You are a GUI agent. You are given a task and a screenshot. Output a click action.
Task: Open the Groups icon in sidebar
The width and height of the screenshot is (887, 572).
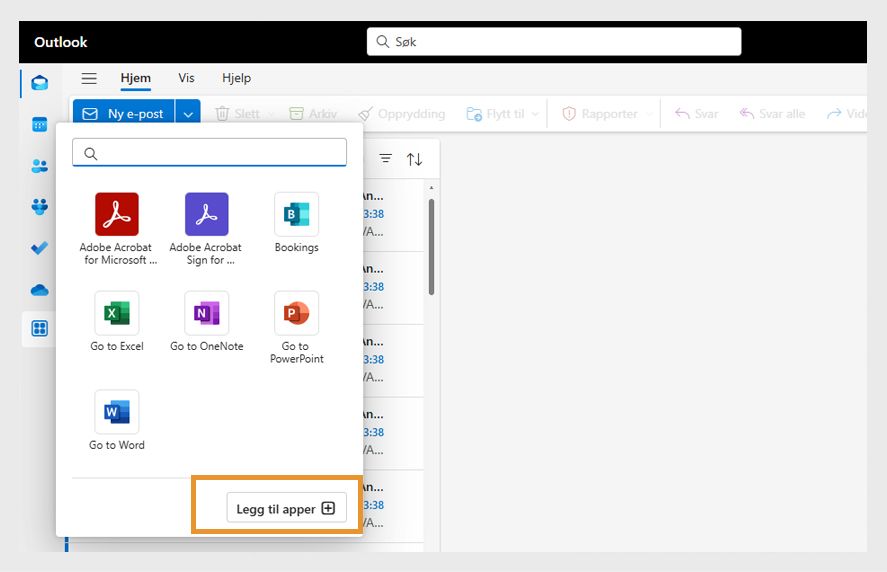click(x=40, y=207)
